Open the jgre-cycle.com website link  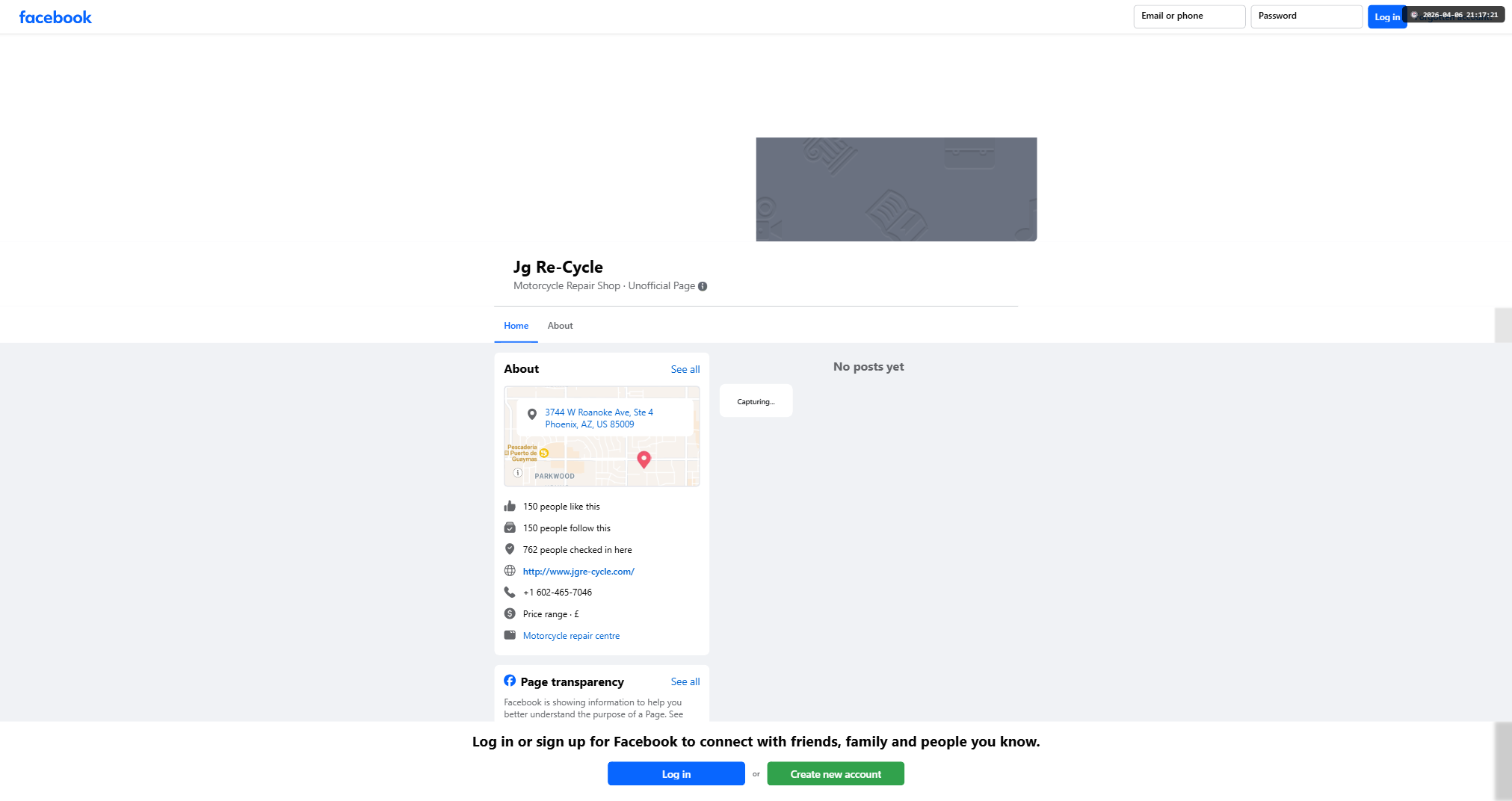pyautogui.click(x=578, y=572)
